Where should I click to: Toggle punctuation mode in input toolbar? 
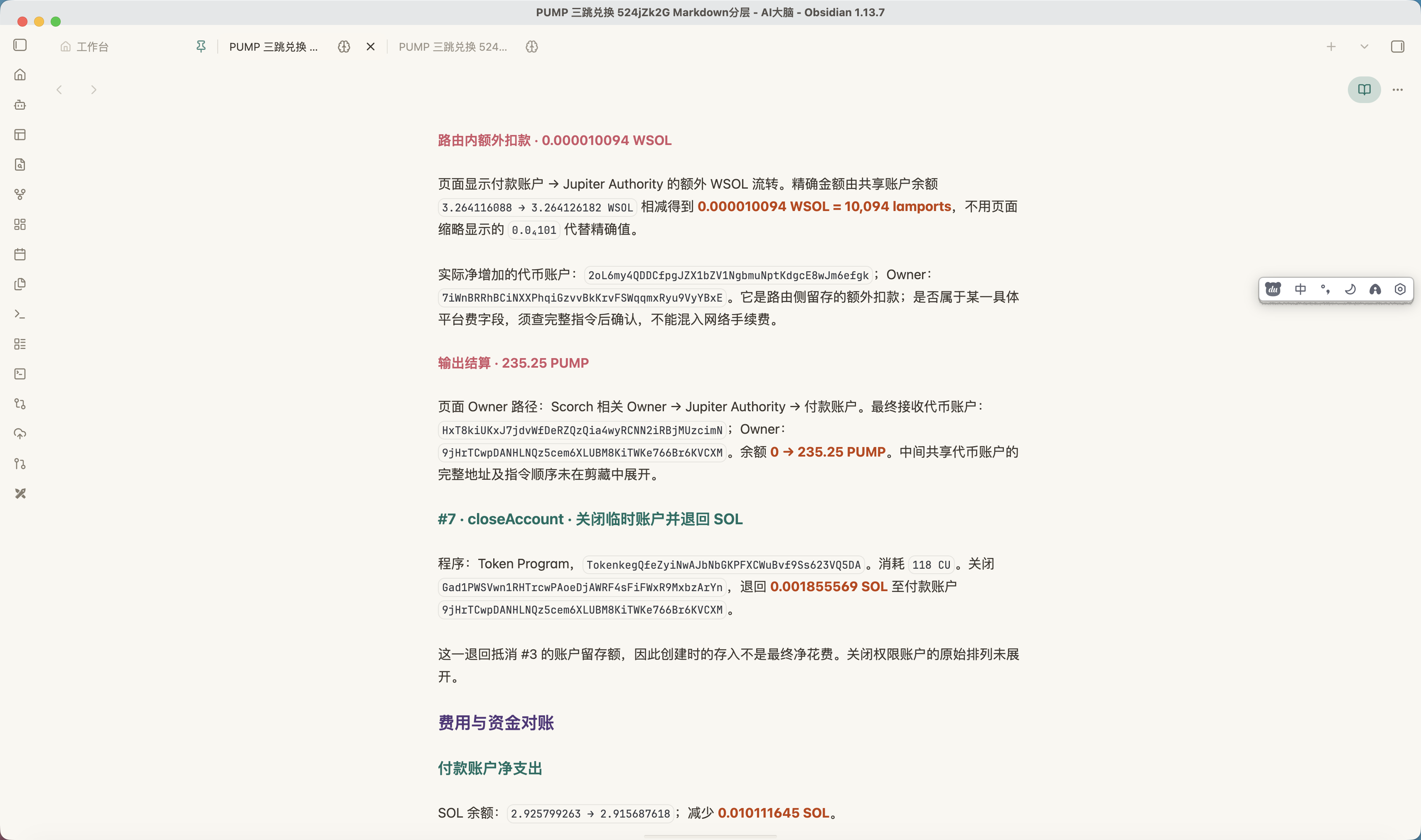coord(1325,289)
